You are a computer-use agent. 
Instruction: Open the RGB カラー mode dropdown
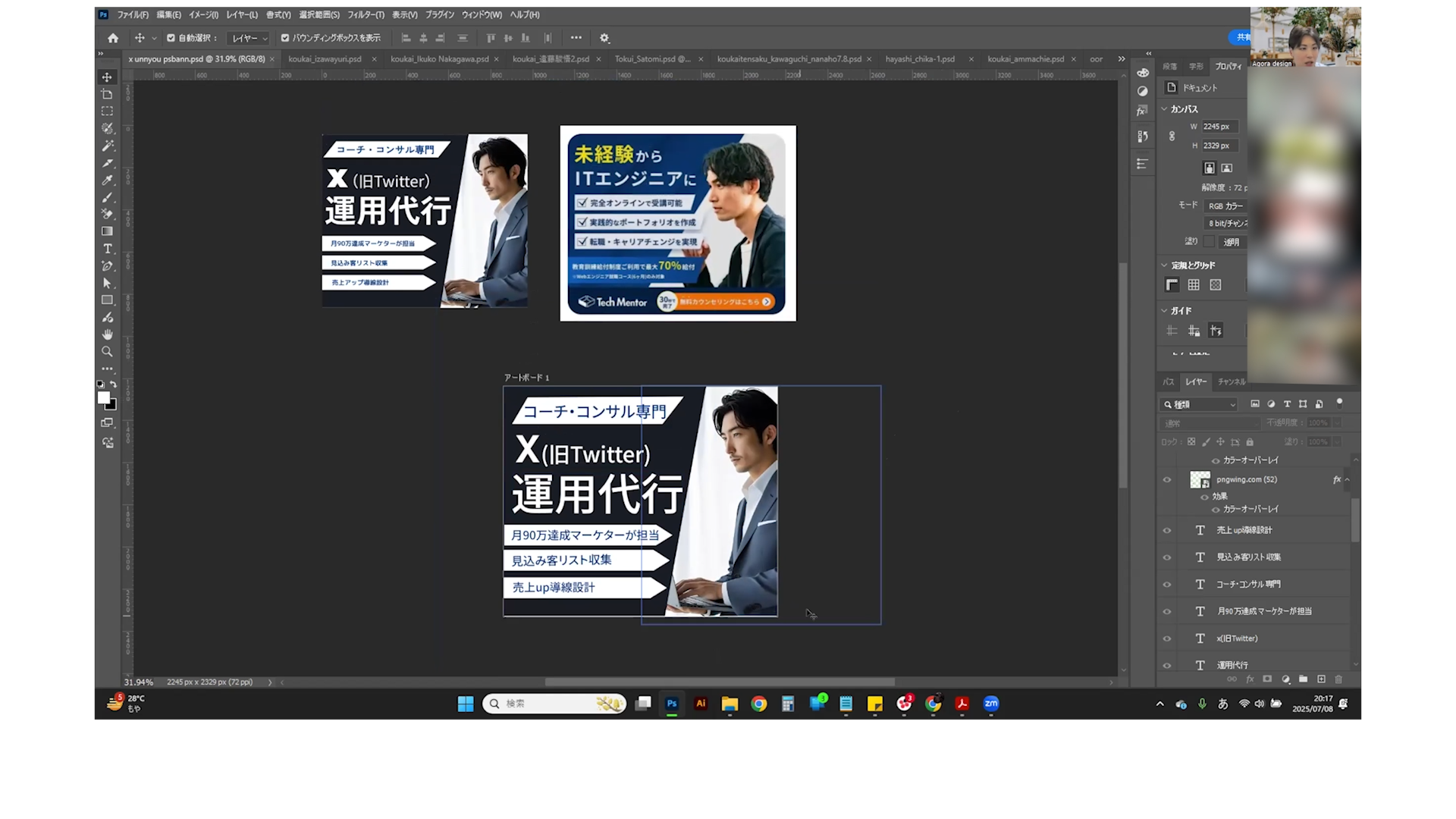click(x=1225, y=206)
